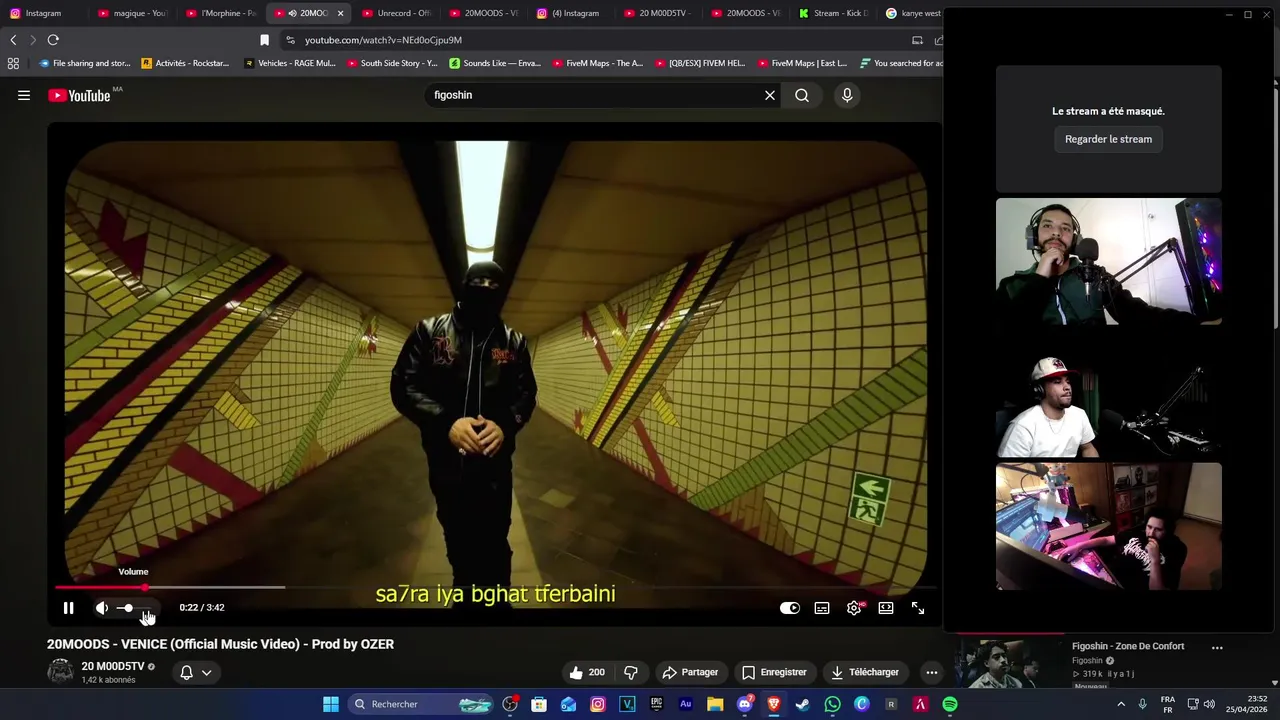Click the top bearded streamer webcam tile

pos(1108,261)
